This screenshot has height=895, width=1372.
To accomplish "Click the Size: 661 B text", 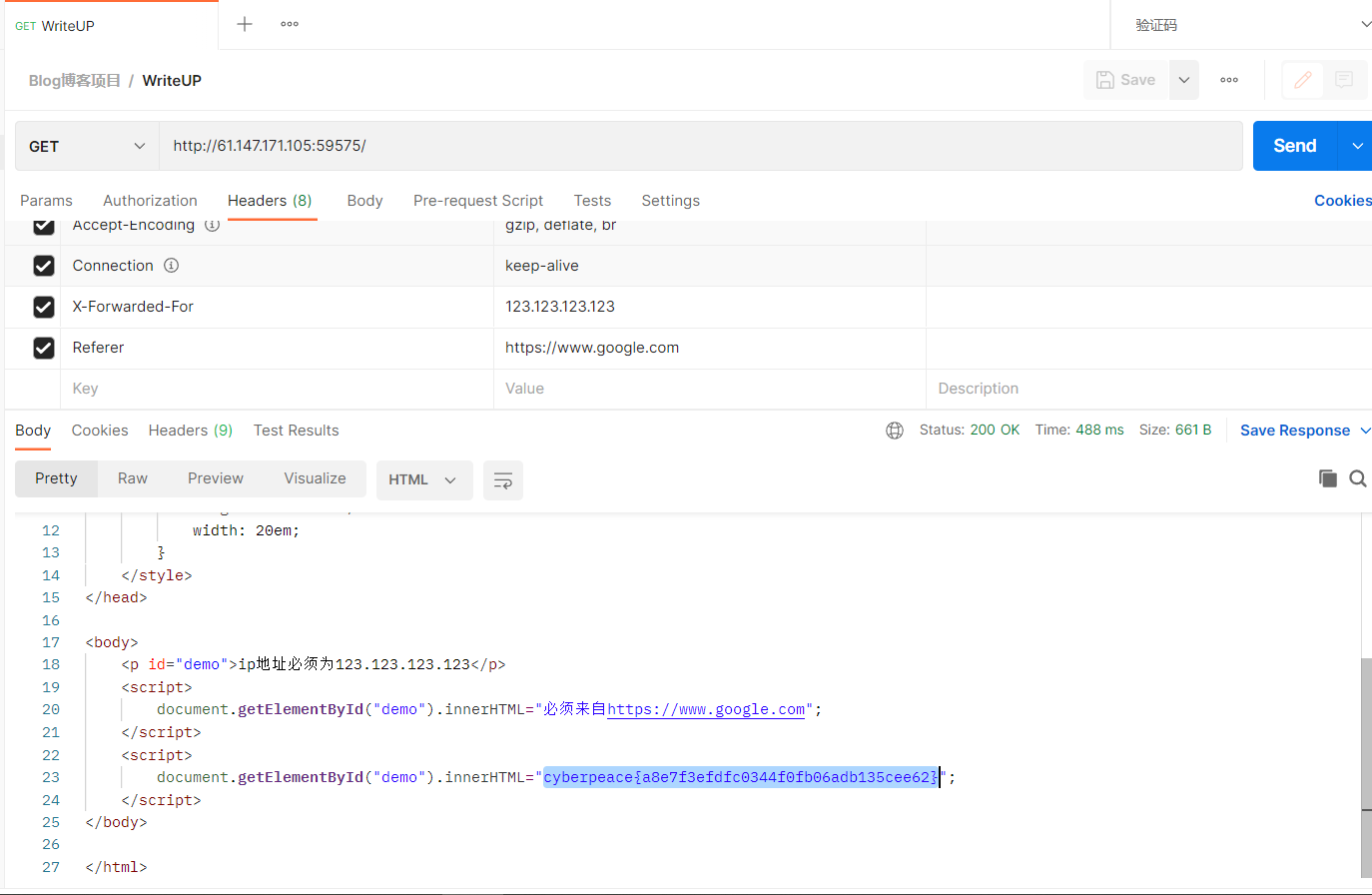I will click(x=1175, y=431).
